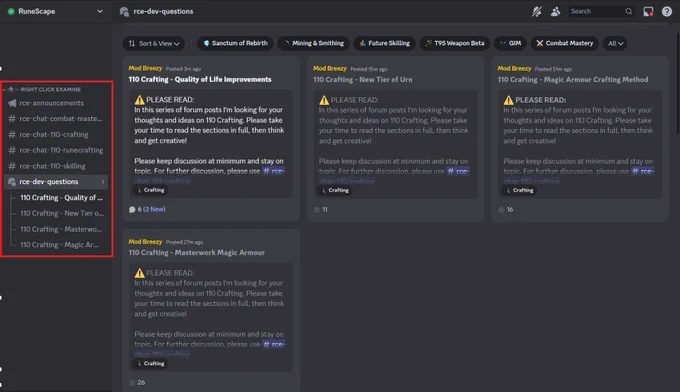Open post 110 Crafting - Masterwork Magic Armour
This screenshot has height=392, width=680.
[196, 252]
